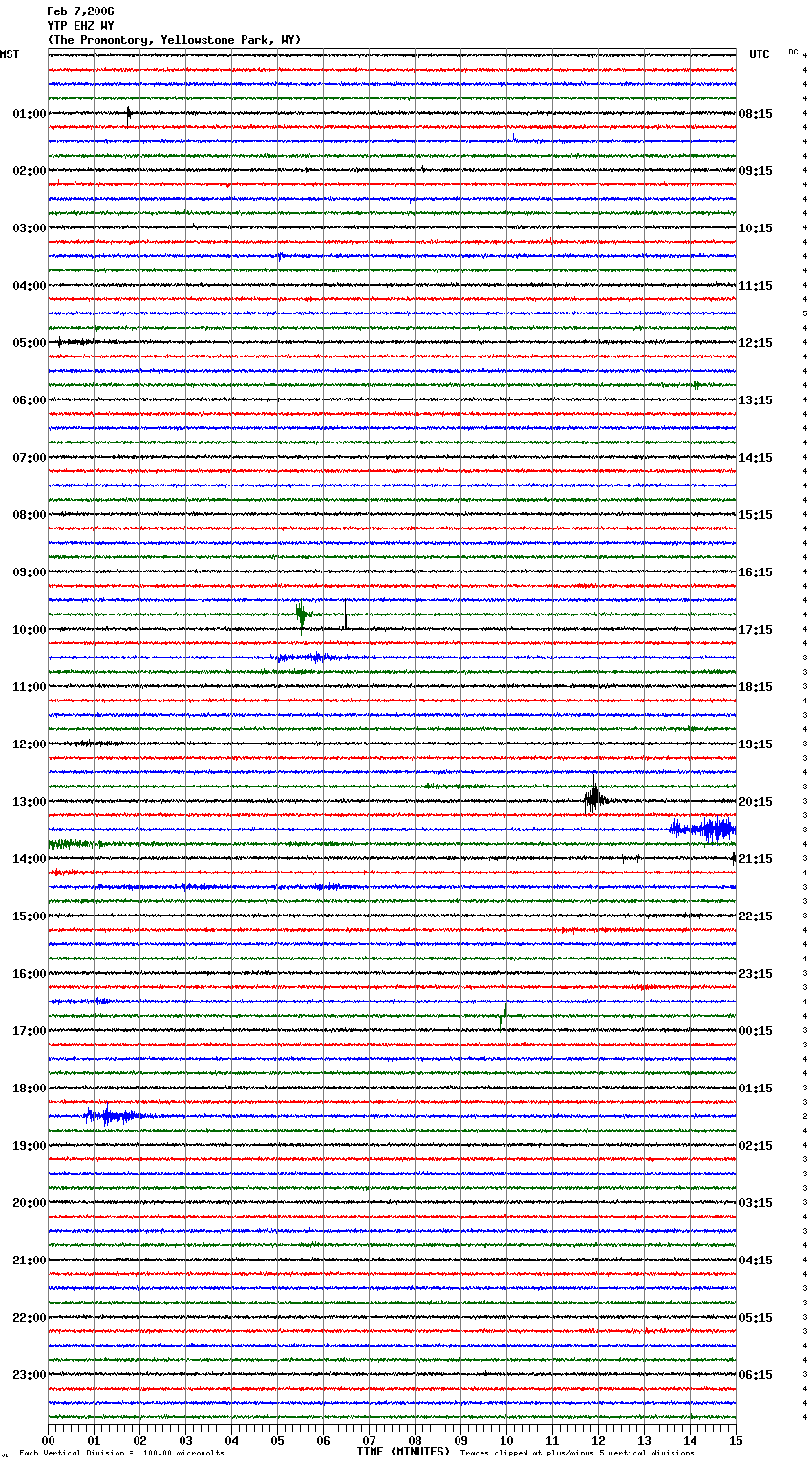Click the Traces clipped footnote text
Image resolution: width=812 pixels, height=1466 pixels.
tap(577, 1453)
